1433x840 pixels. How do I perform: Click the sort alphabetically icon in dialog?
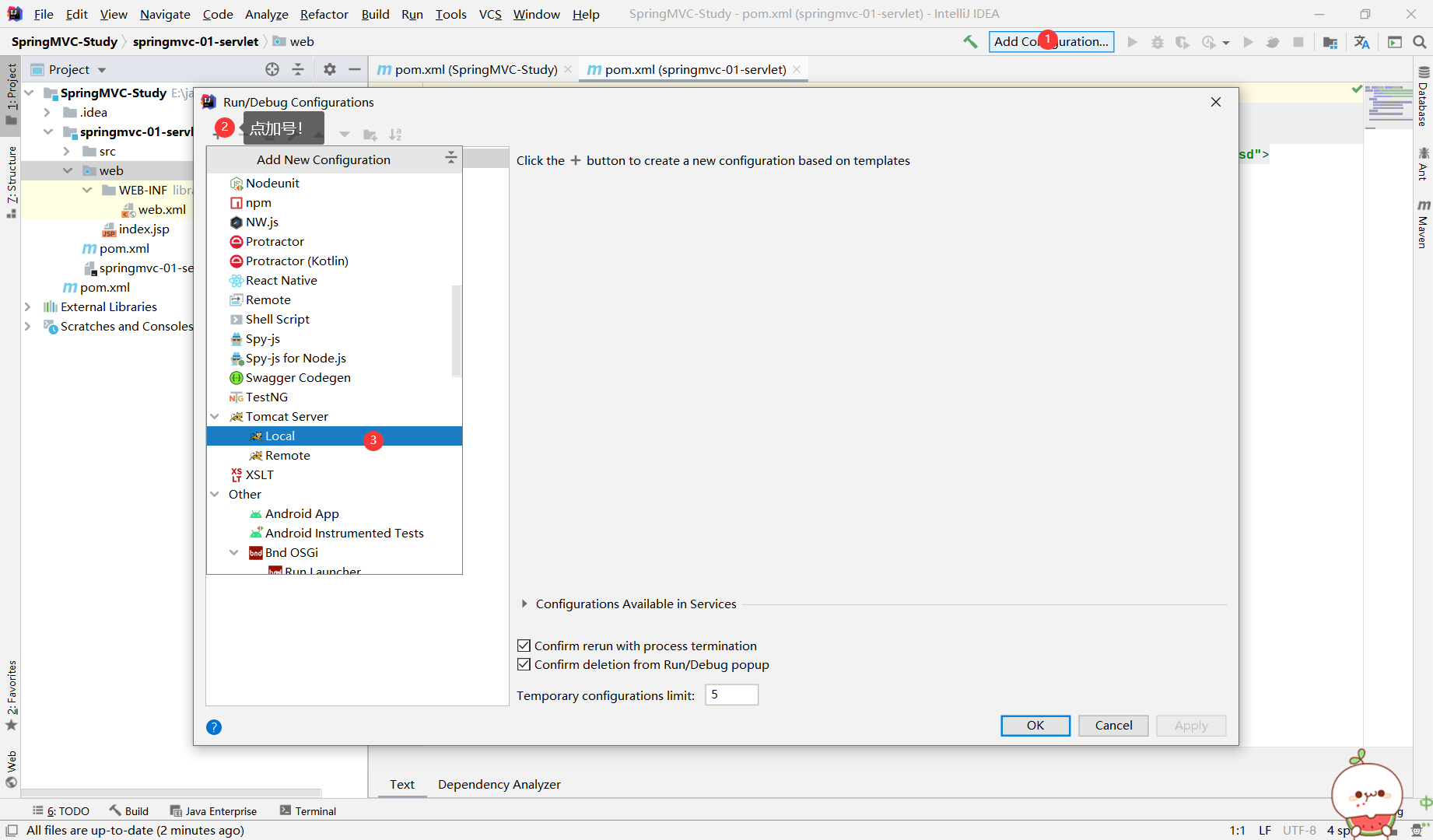coord(395,135)
